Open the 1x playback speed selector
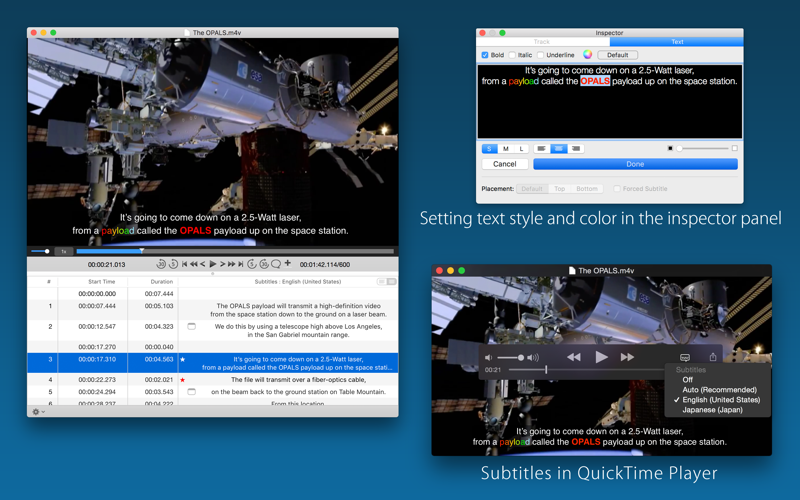Image resolution: width=800 pixels, height=500 pixels. (63, 251)
